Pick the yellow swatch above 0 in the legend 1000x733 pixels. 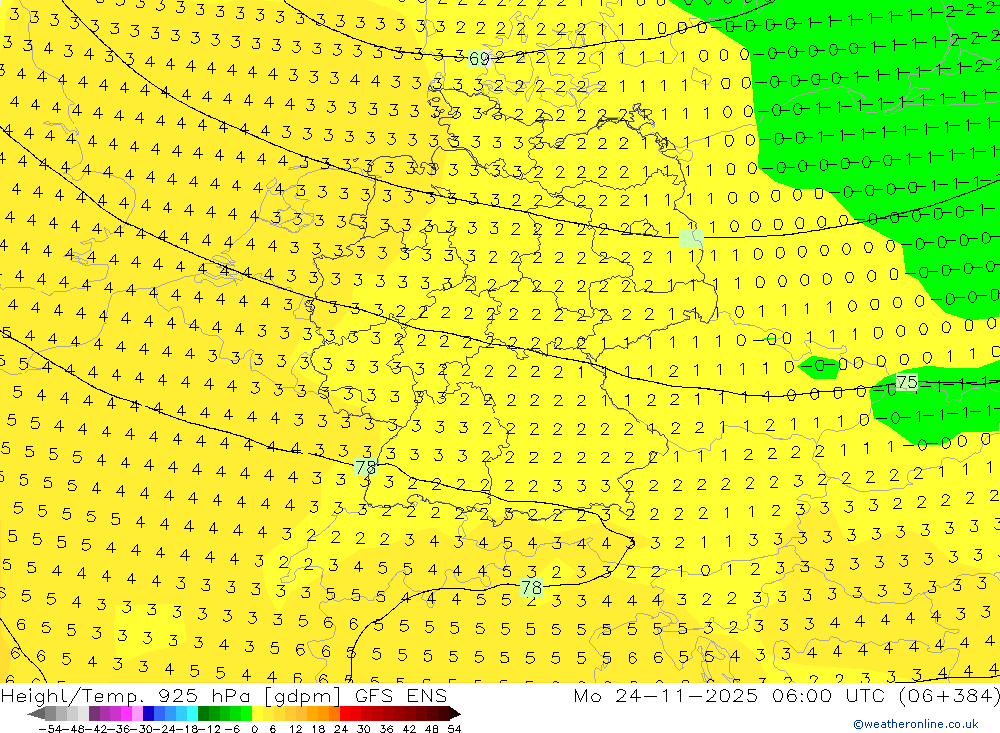(x=258, y=713)
